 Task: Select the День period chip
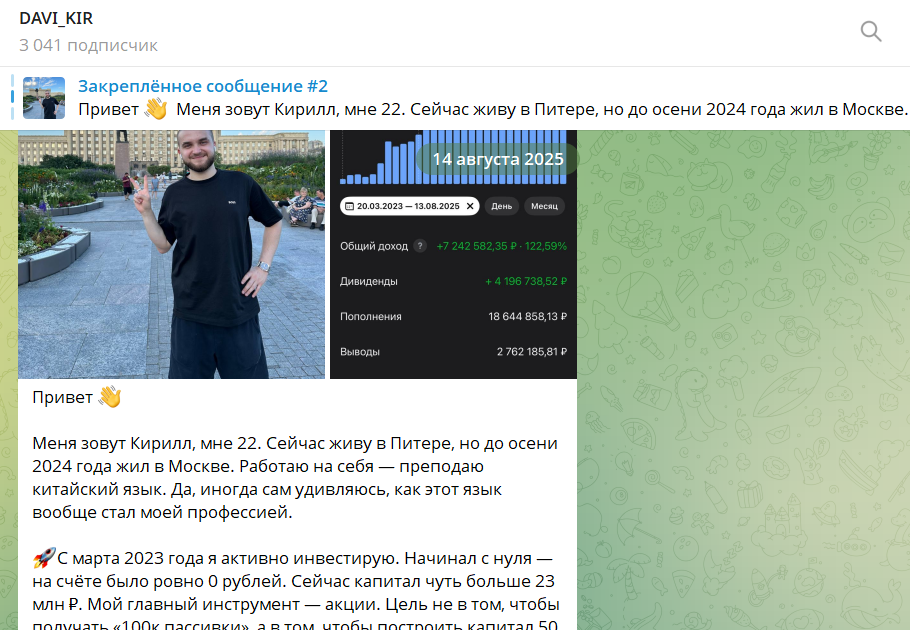(502, 206)
